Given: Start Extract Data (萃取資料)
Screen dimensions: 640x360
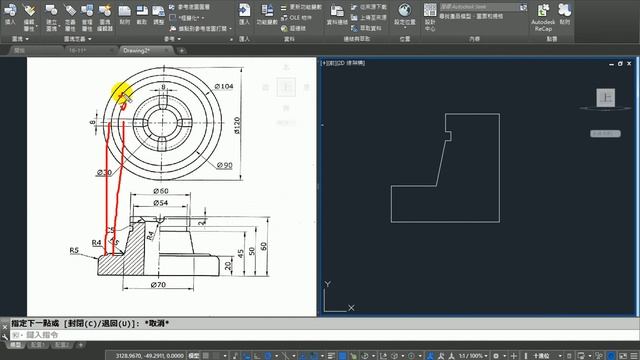Looking at the screenshot, I should tap(367, 28).
